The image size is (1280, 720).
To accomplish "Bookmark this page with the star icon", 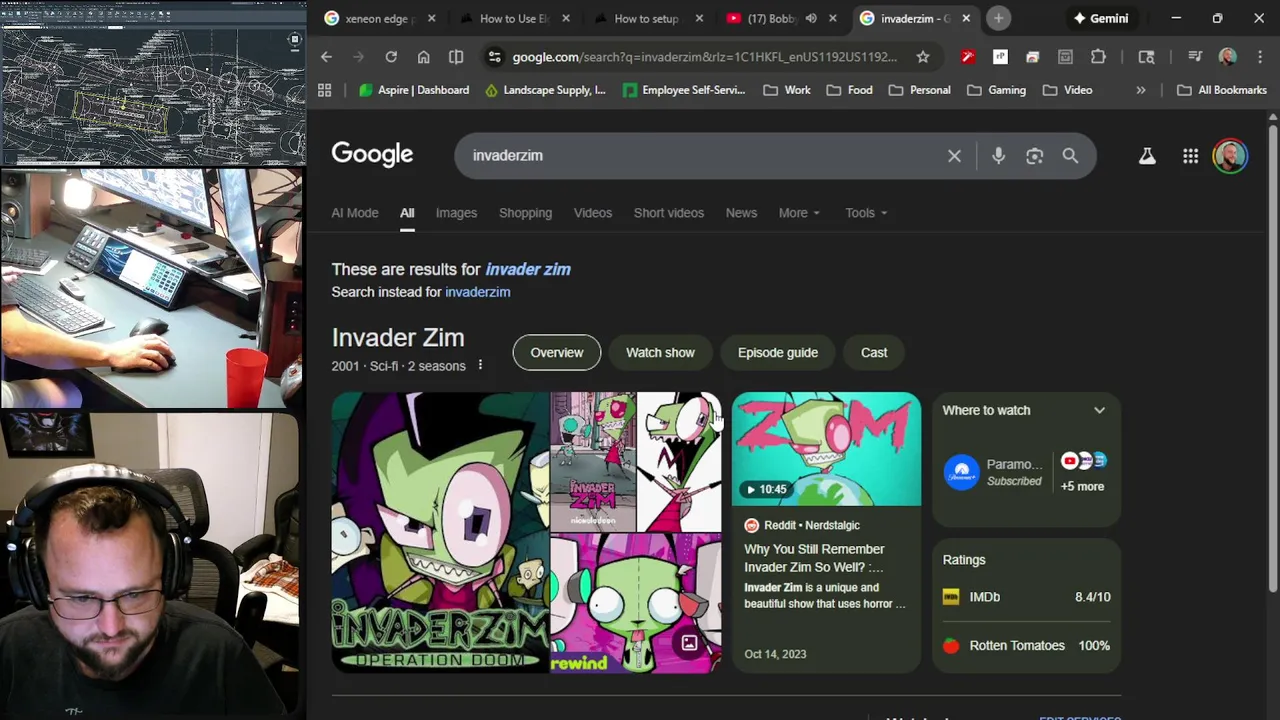I will (923, 57).
